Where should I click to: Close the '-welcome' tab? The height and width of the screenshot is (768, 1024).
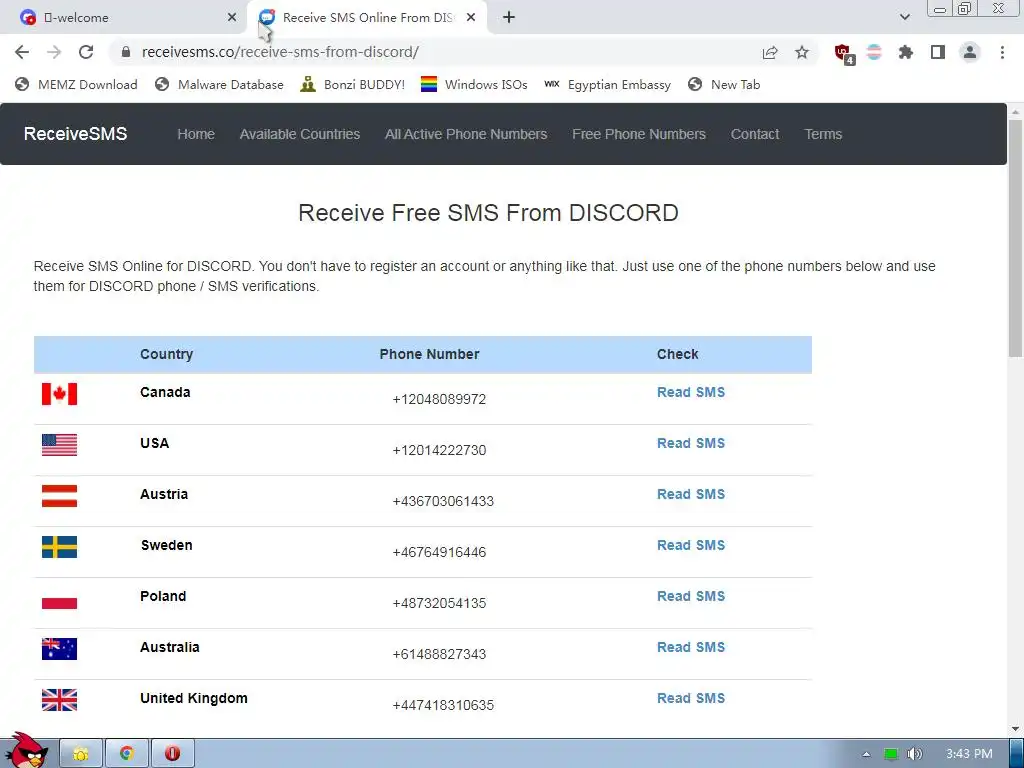232,18
